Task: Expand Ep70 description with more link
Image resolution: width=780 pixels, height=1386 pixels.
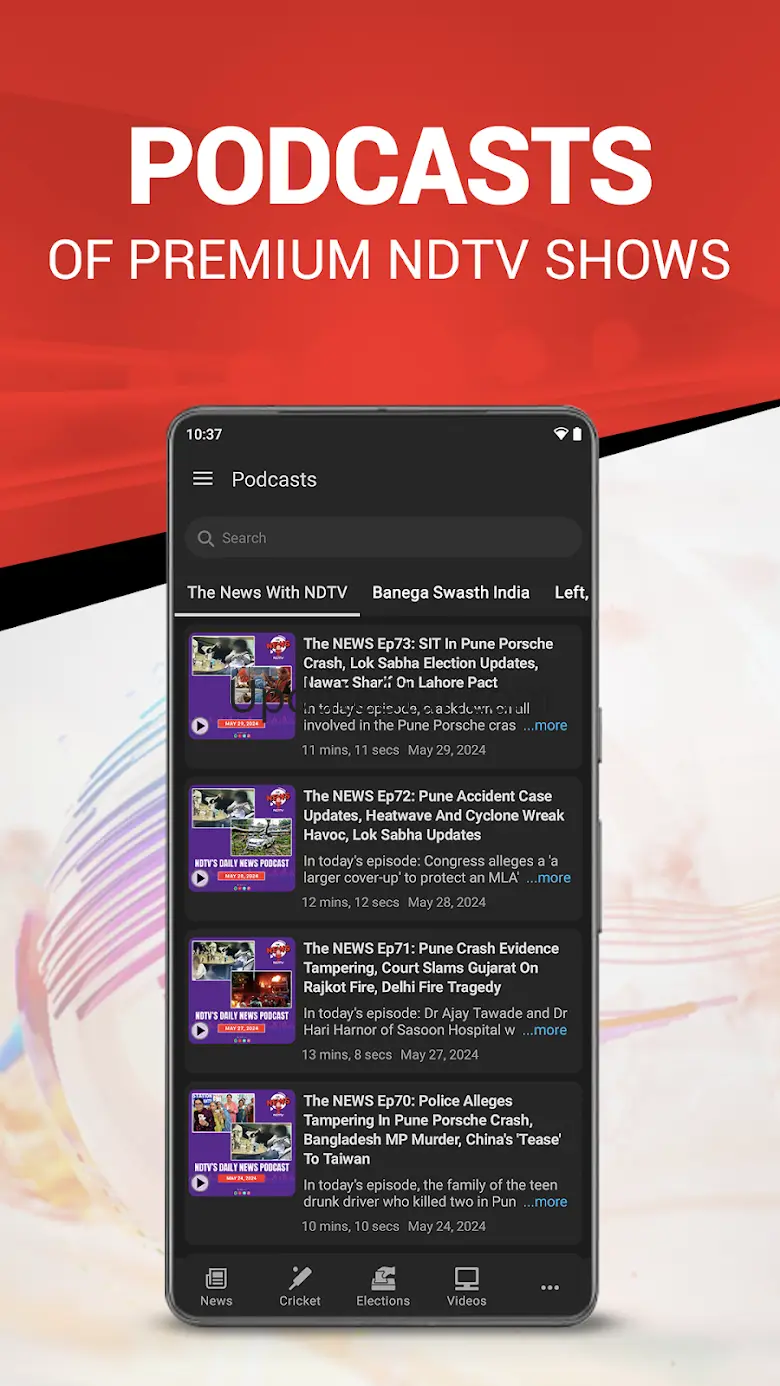Action: click(545, 1202)
